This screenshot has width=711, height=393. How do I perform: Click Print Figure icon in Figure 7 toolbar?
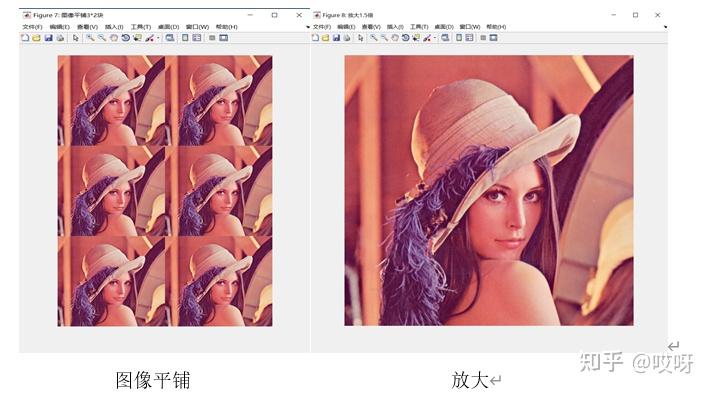coord(60,38)
